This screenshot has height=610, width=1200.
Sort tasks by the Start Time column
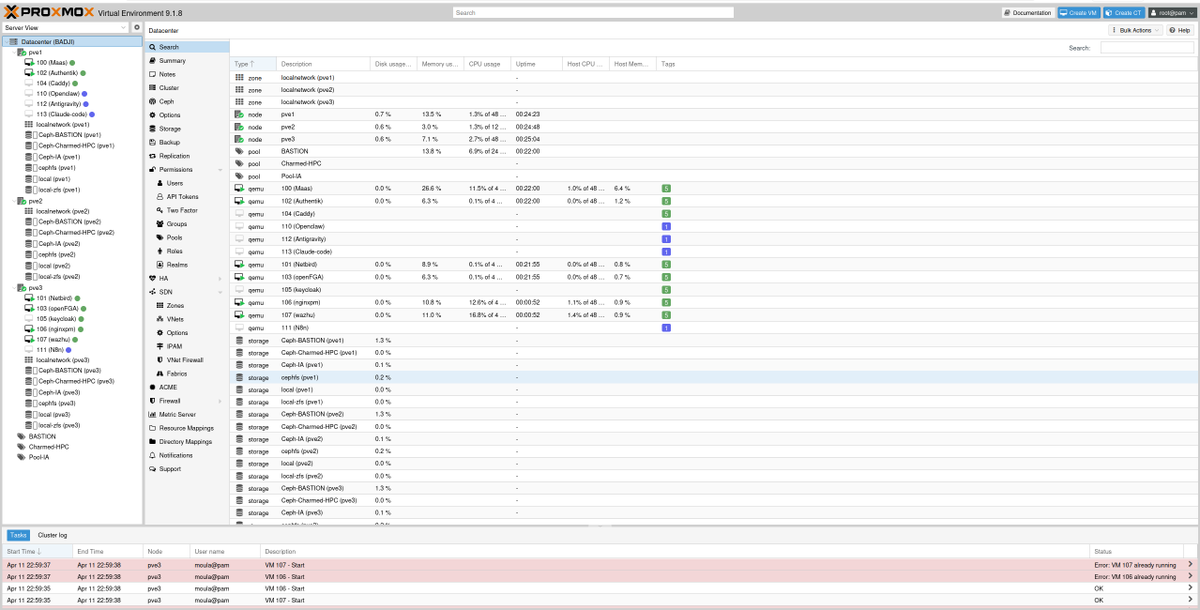click(x=37, y=551)
